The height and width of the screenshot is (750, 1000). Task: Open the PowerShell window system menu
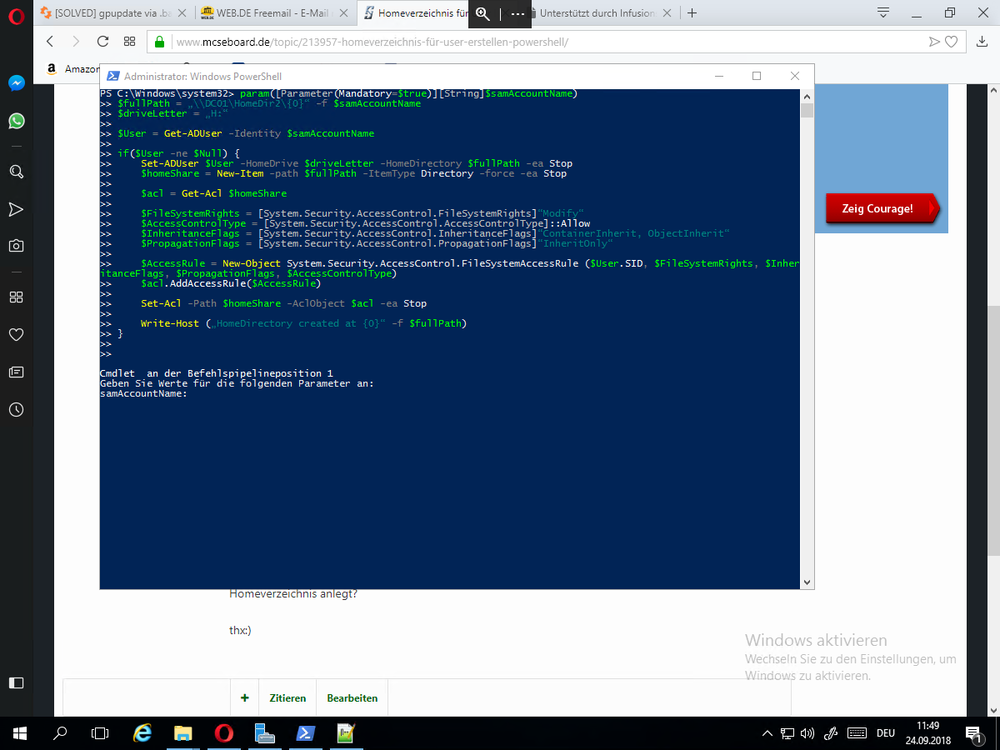click(x=113, y=76)
